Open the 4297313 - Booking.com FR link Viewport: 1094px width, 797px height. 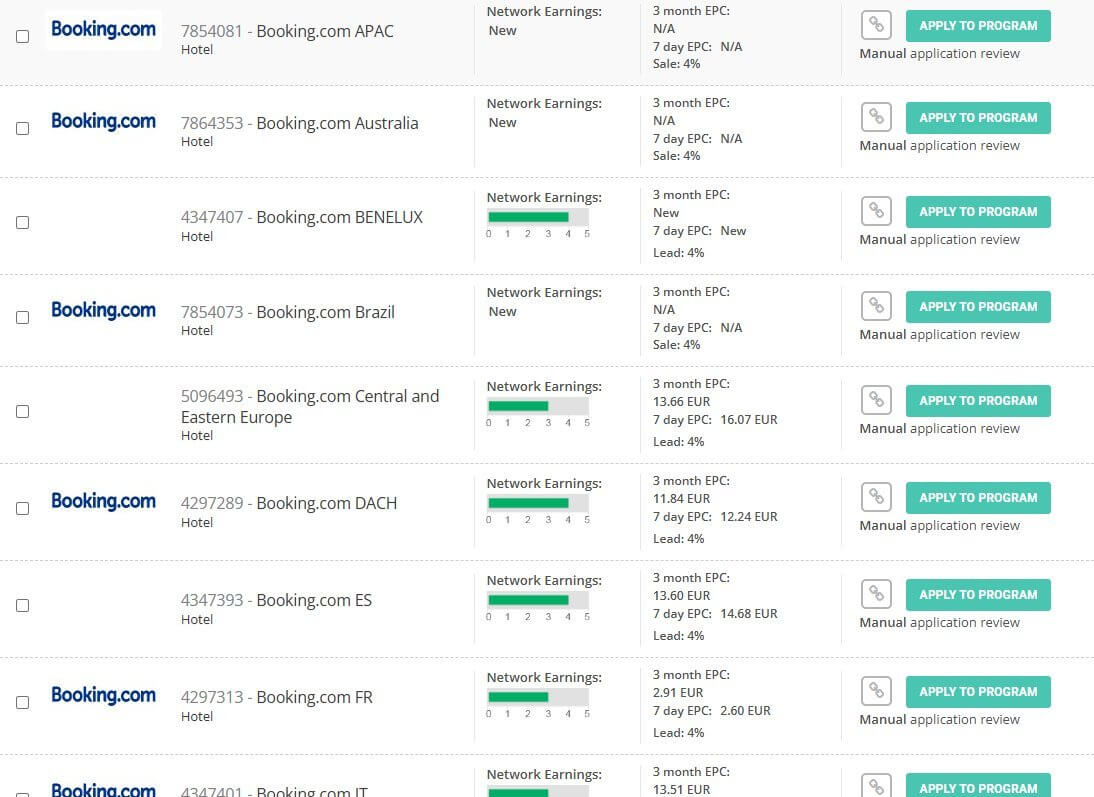pyautogui.click(x=276, y=697)
